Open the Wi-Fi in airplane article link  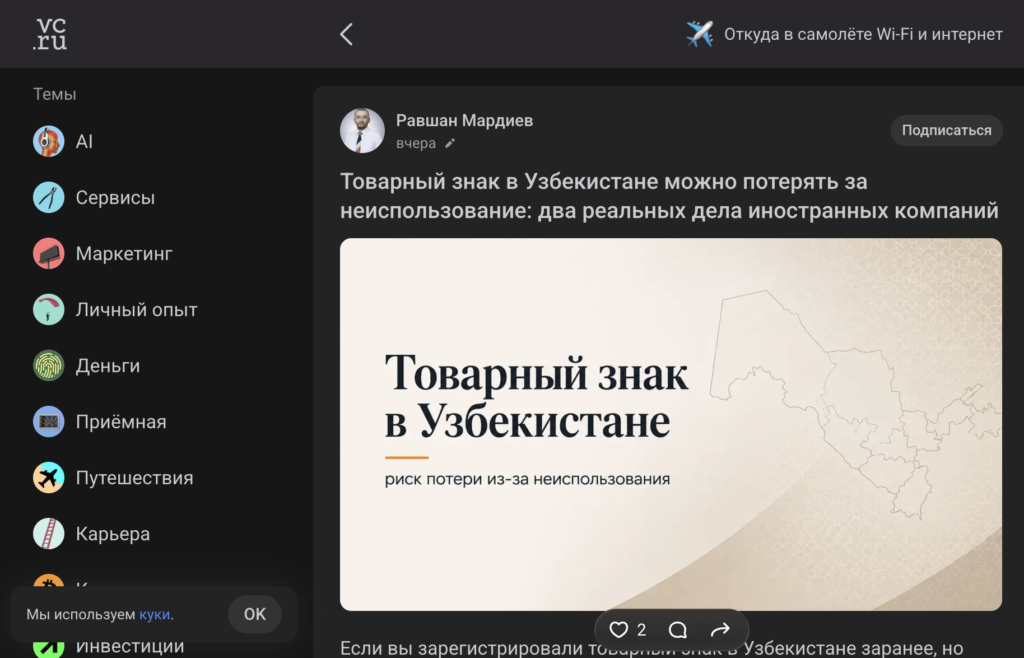[x=863, y=34]
